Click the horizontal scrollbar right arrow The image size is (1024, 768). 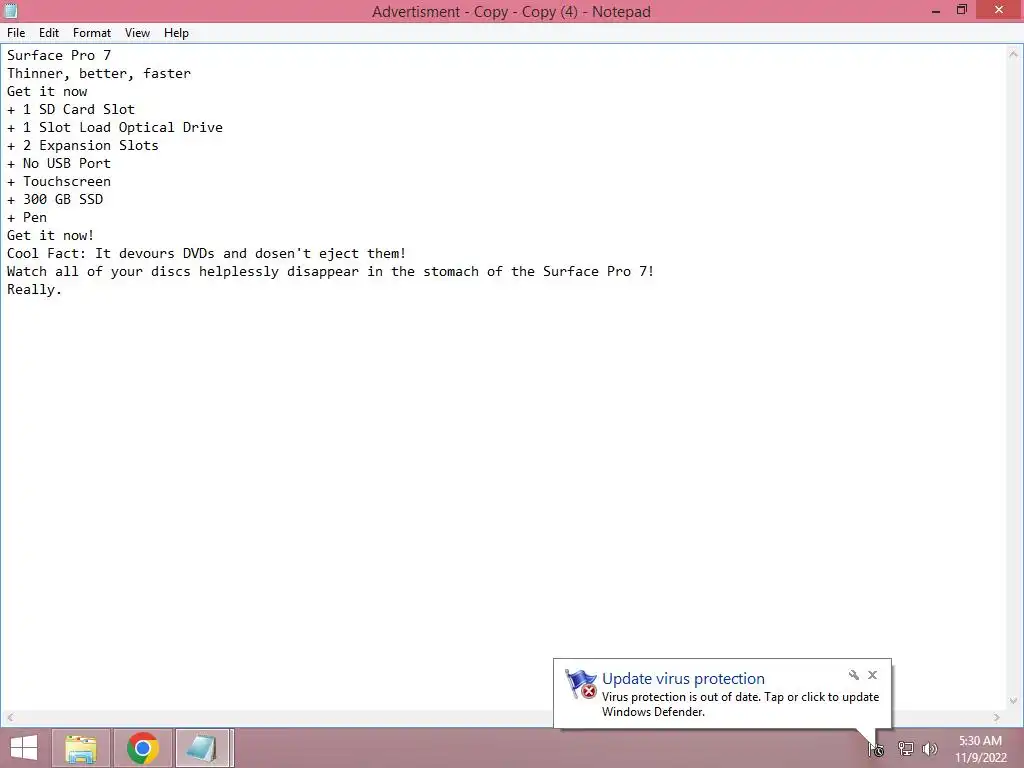997,718
